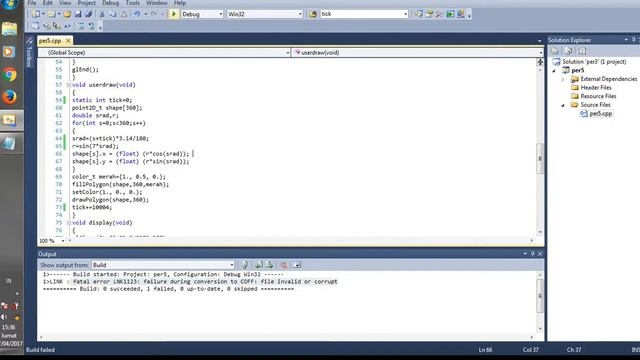The width and height of the screenshot is (640, 360).
Task: Open the Show output from Build dropdown
Action: [x=232, y=265]
